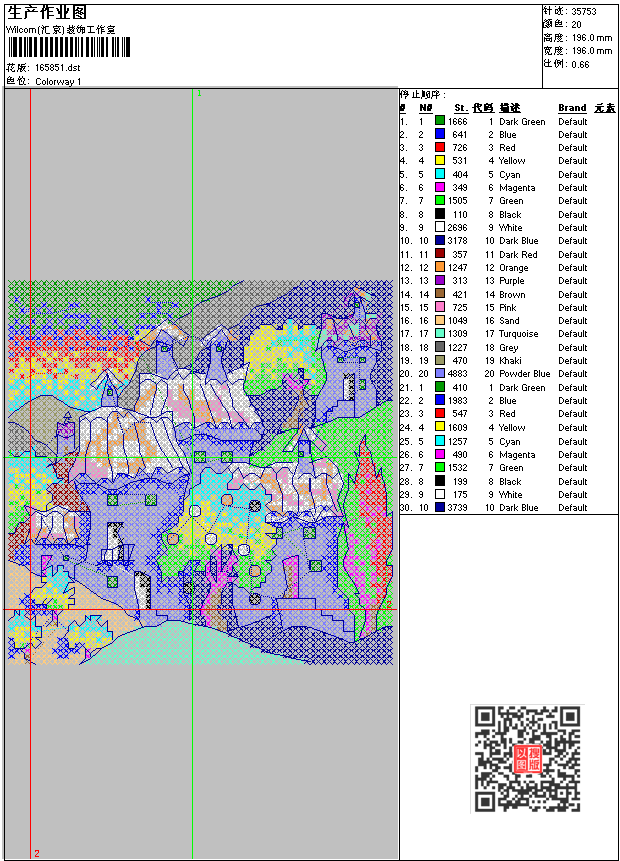The height and width of the screenshot is (861, 620).
Task: Select the 'Turquoise' description text
Action: click(x=518, y=334)
